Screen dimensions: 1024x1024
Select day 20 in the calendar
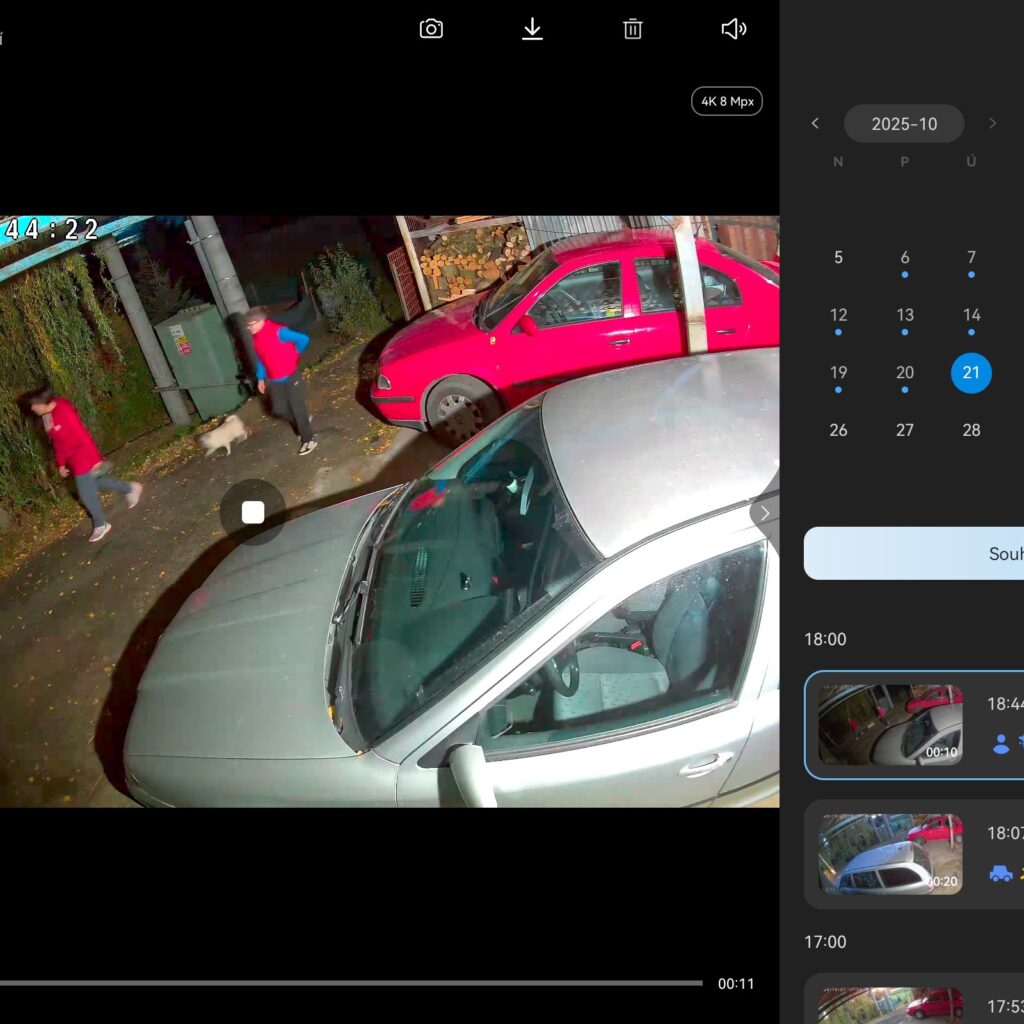(905, 373)
